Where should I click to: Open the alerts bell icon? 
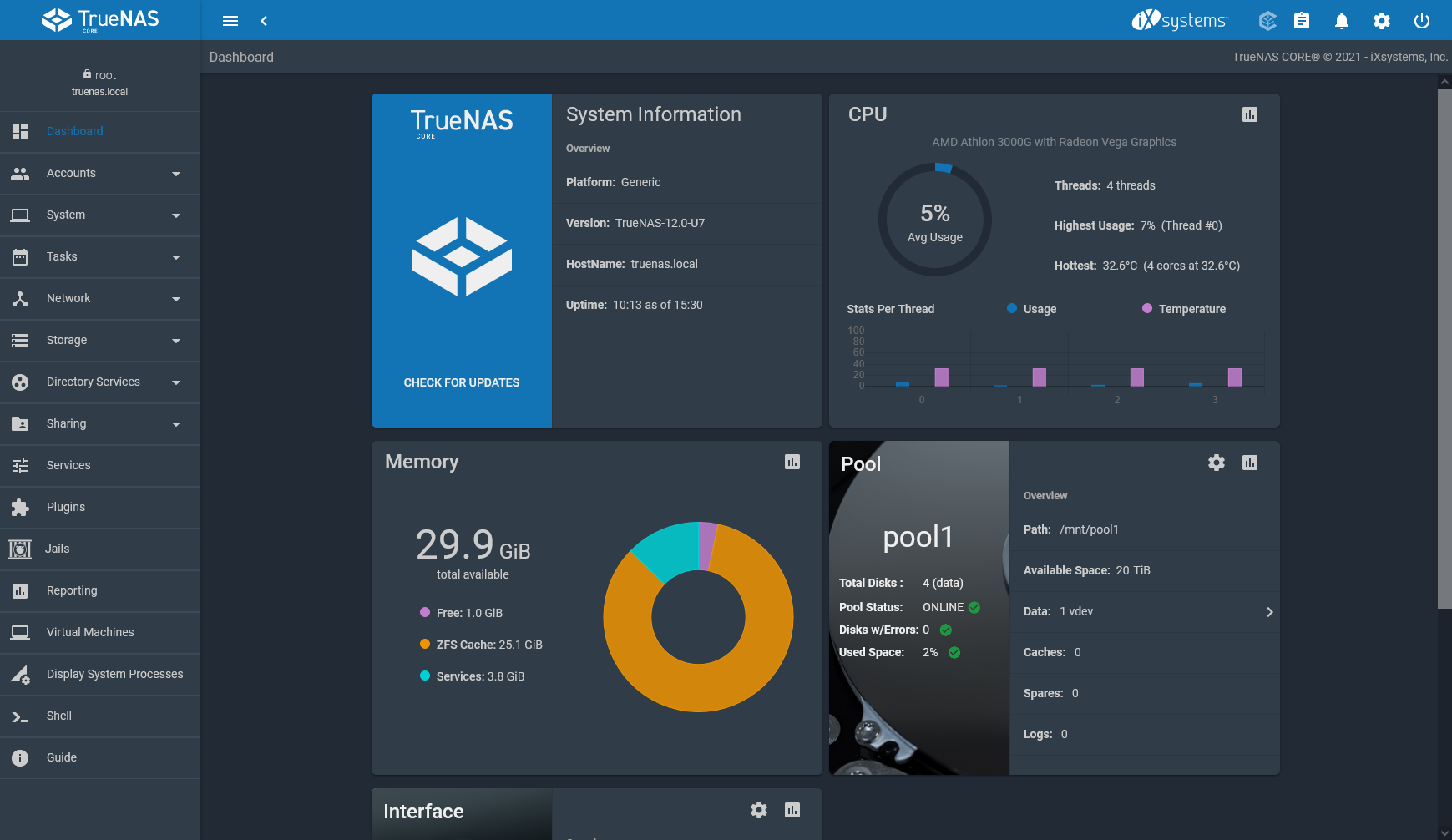point(1342,21)
